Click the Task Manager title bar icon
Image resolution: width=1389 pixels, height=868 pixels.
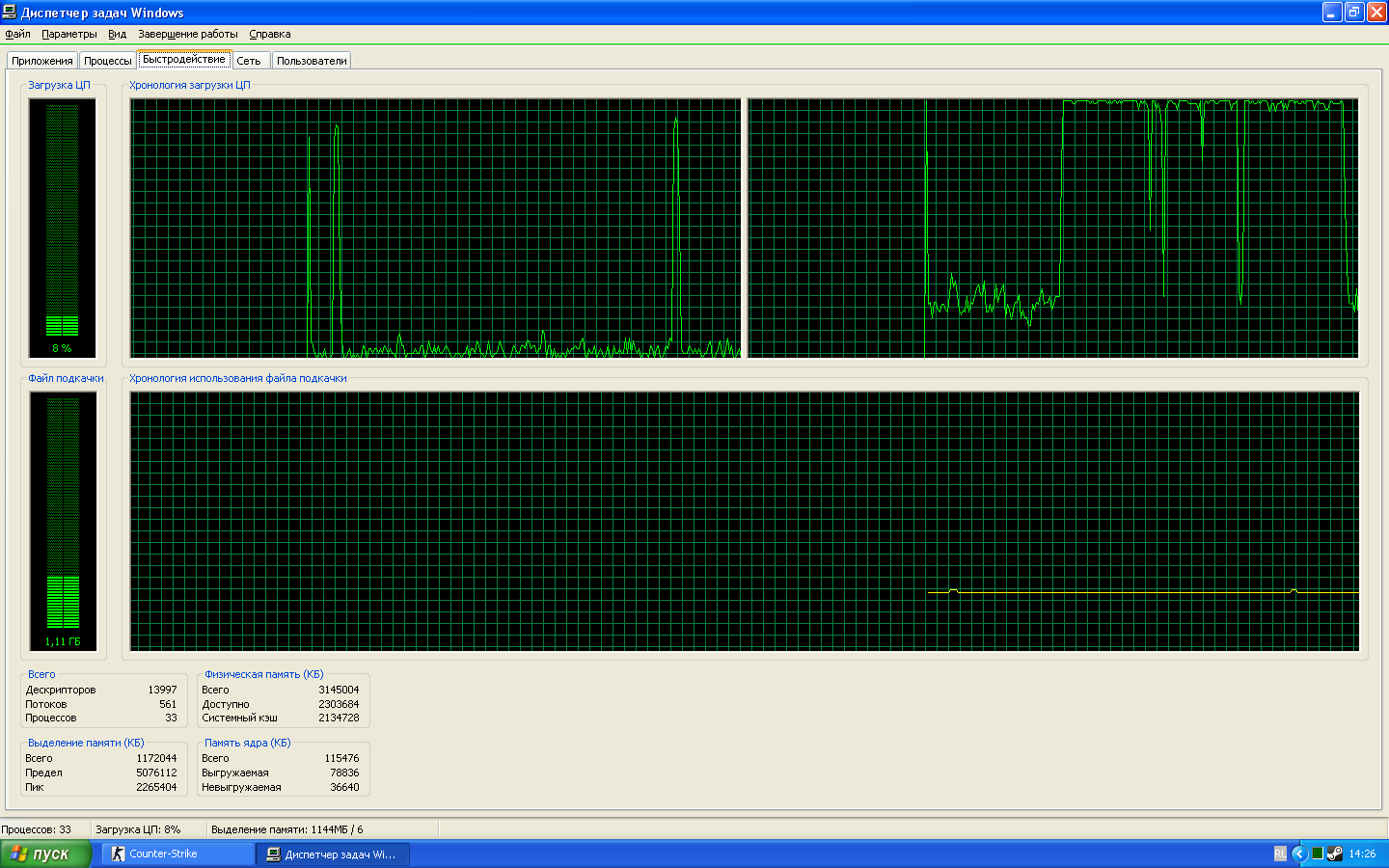10,12
